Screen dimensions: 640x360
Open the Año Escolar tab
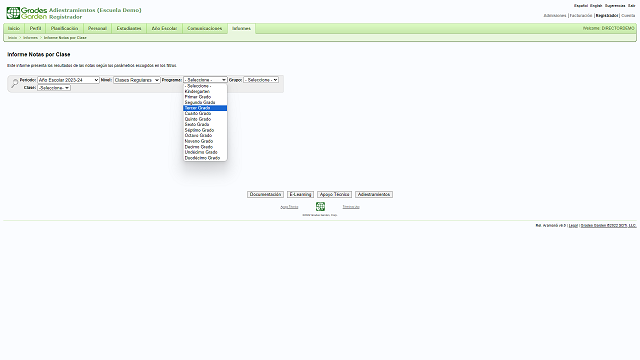coord(164,29)
